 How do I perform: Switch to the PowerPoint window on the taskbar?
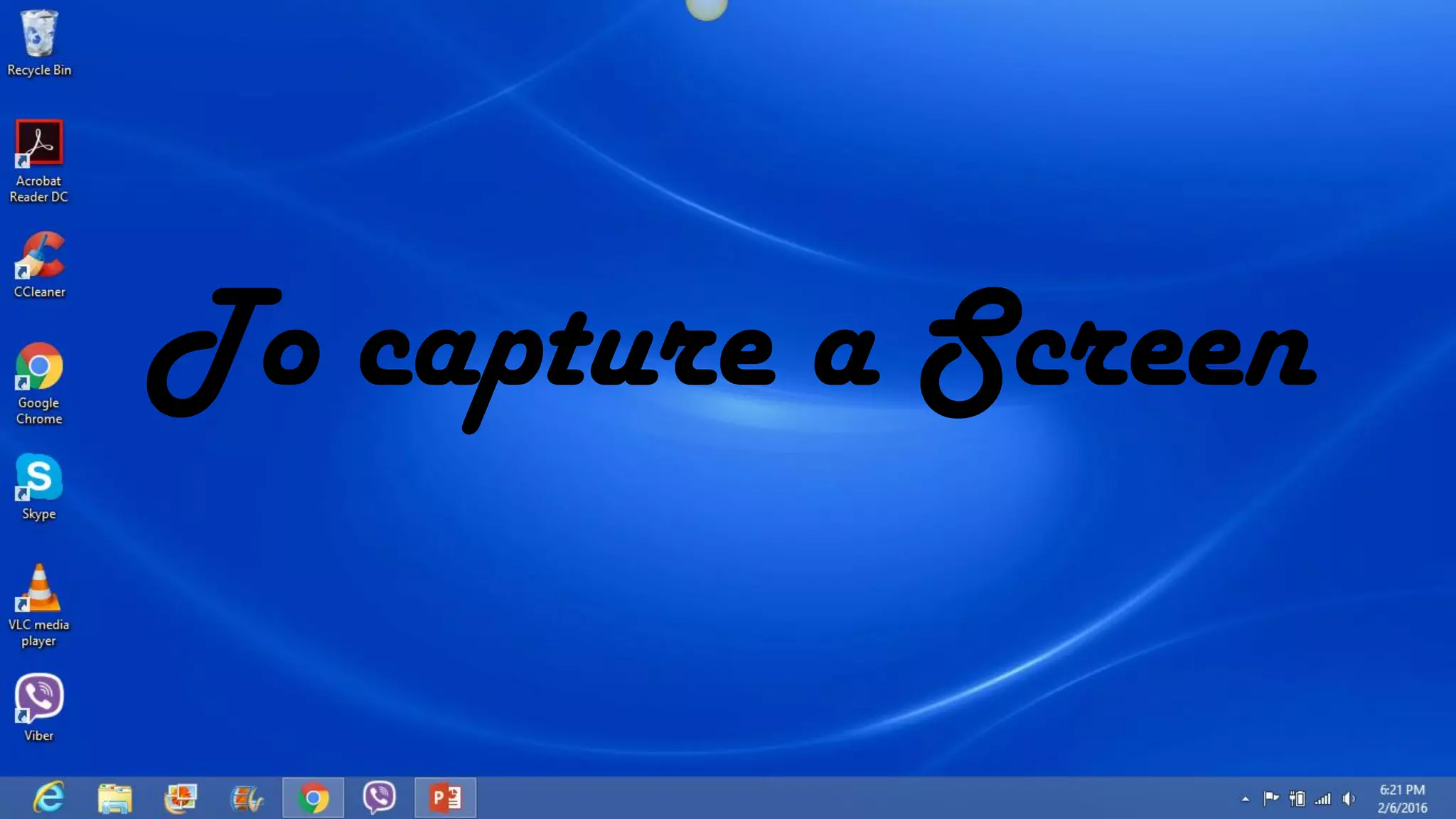tap(445, 798)
